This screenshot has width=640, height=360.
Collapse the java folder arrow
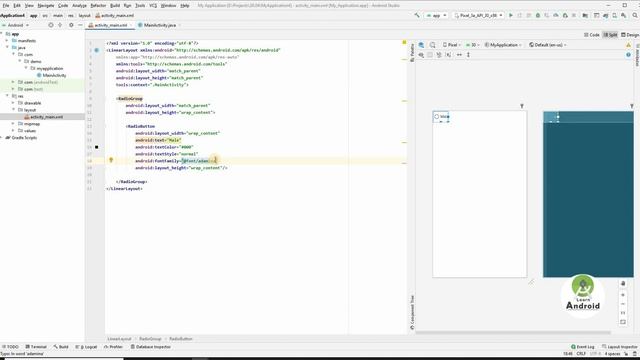point(7,48)
